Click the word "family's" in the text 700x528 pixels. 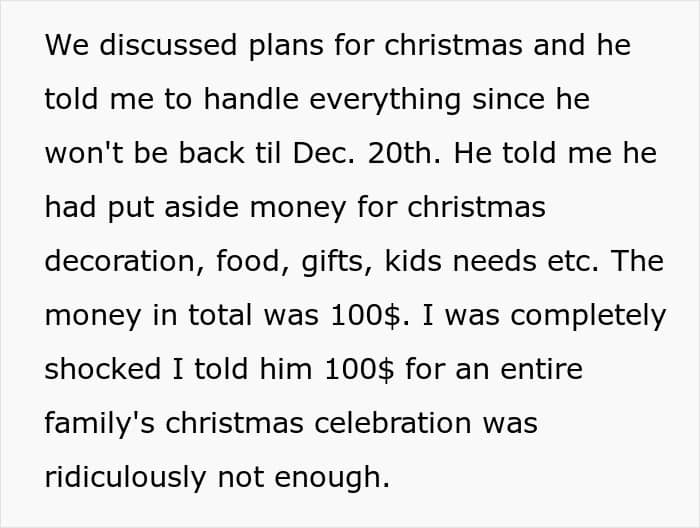[x=96, y=423]
